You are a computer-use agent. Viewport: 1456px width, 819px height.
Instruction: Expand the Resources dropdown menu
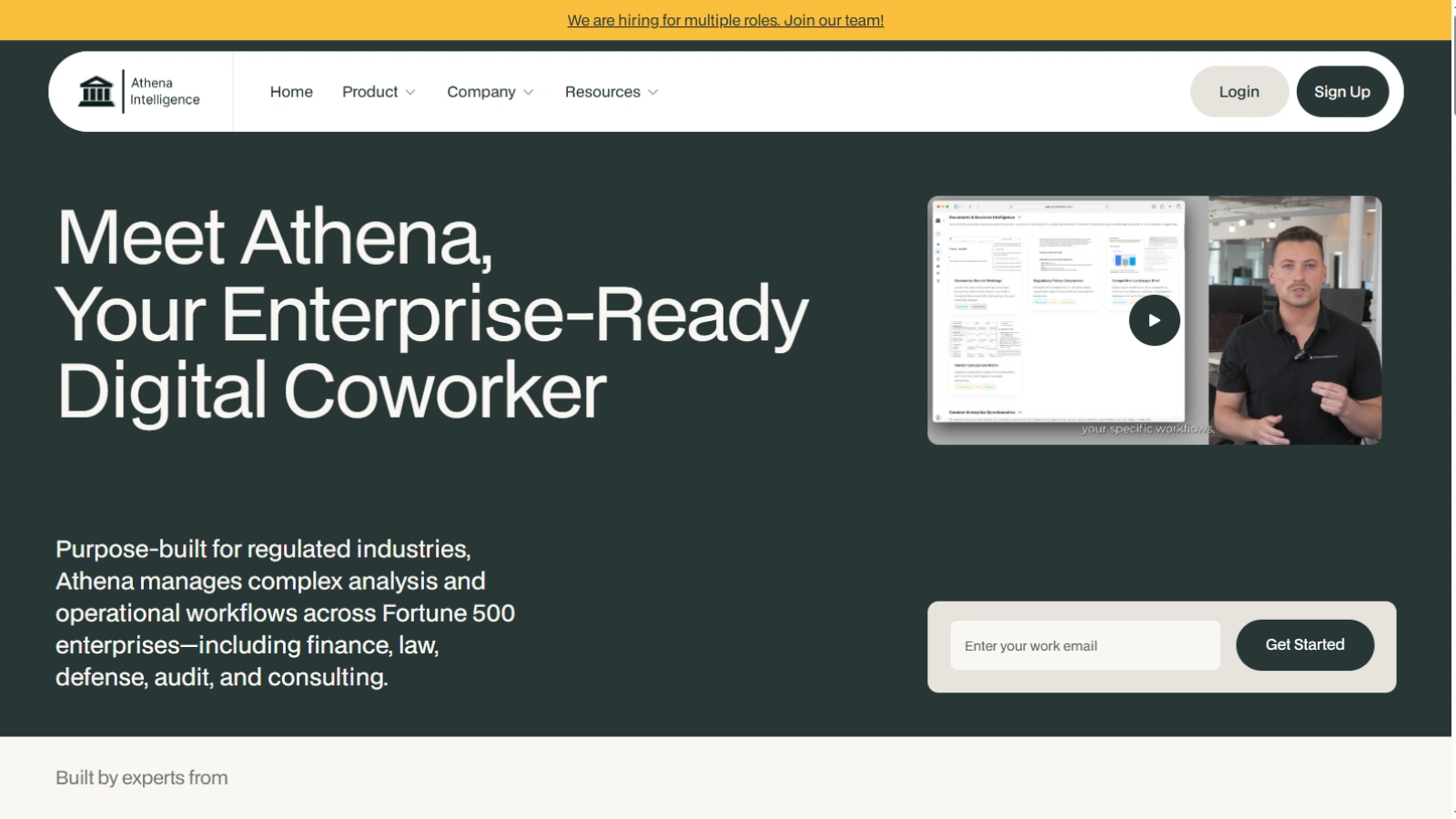coord(612,92)
